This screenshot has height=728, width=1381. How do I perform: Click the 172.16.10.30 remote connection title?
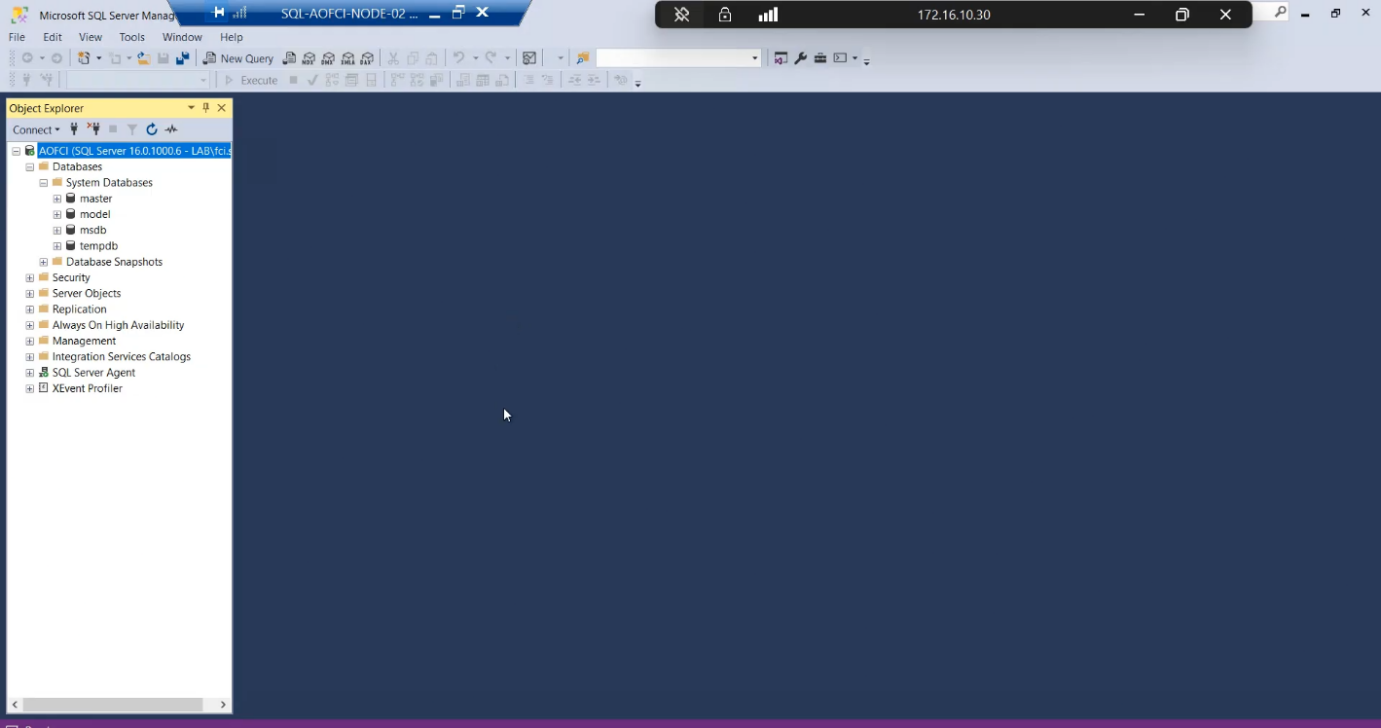click(954, 15)
